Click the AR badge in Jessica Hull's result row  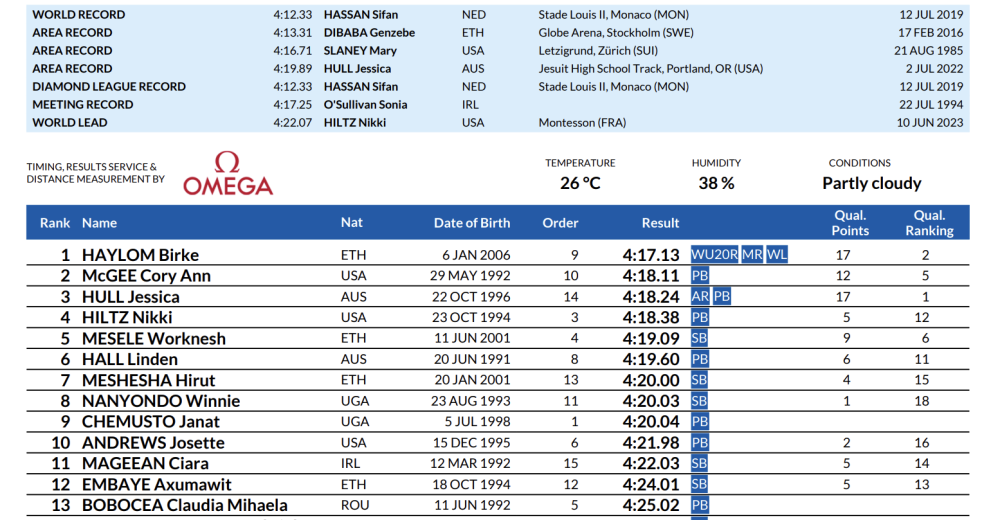tap(700, 297)
